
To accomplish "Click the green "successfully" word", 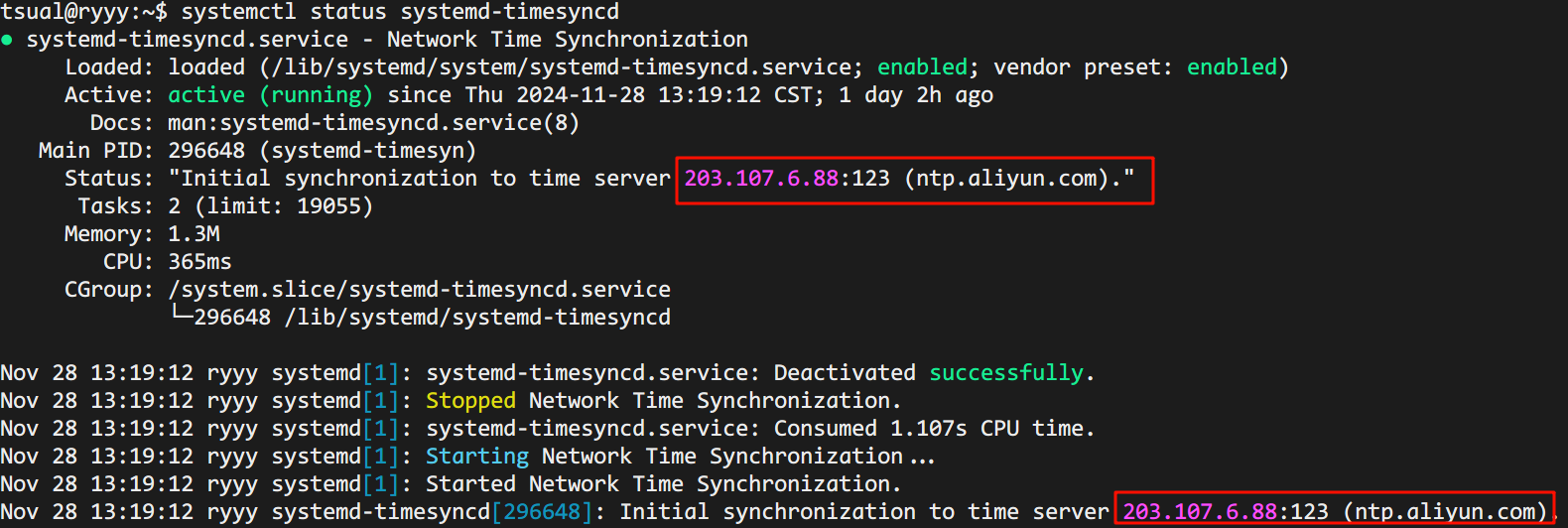I will 1006,373.
